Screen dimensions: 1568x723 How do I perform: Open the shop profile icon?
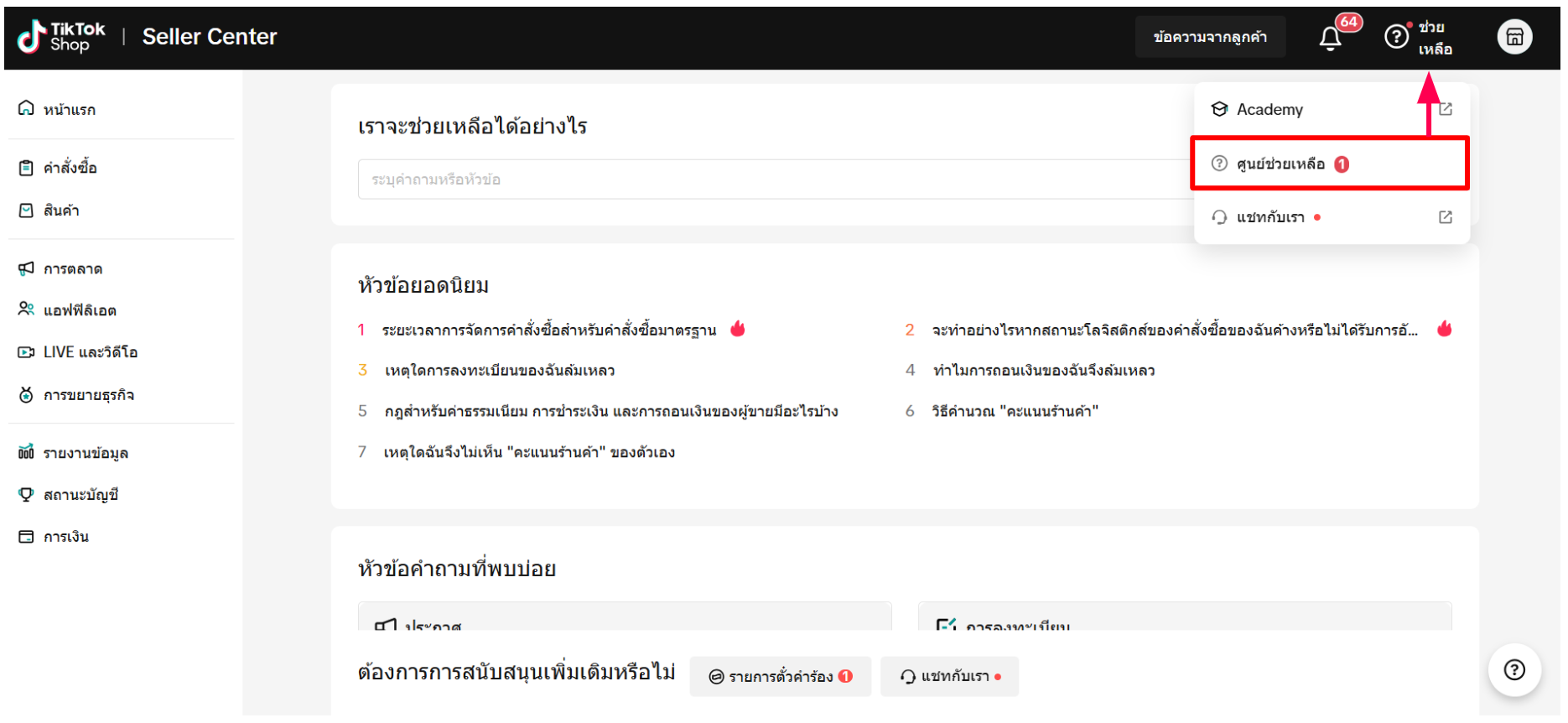1514,37
